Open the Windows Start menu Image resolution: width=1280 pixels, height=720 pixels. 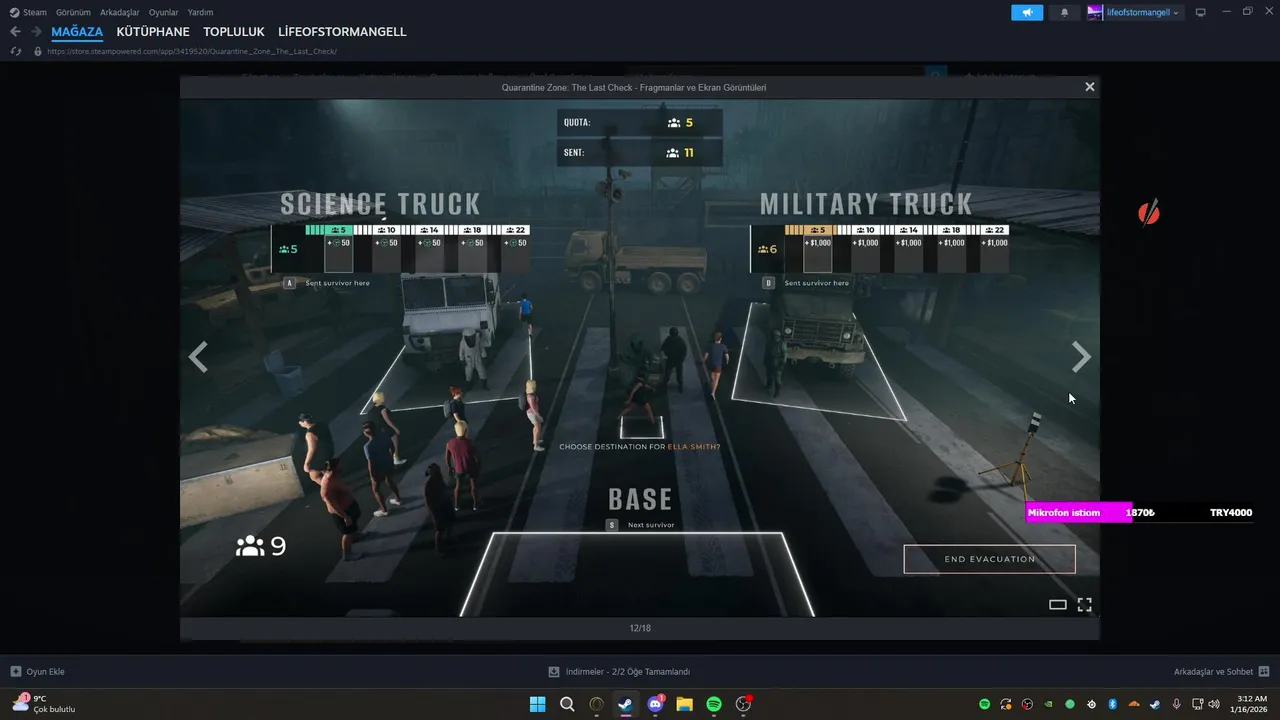point(537,704)
